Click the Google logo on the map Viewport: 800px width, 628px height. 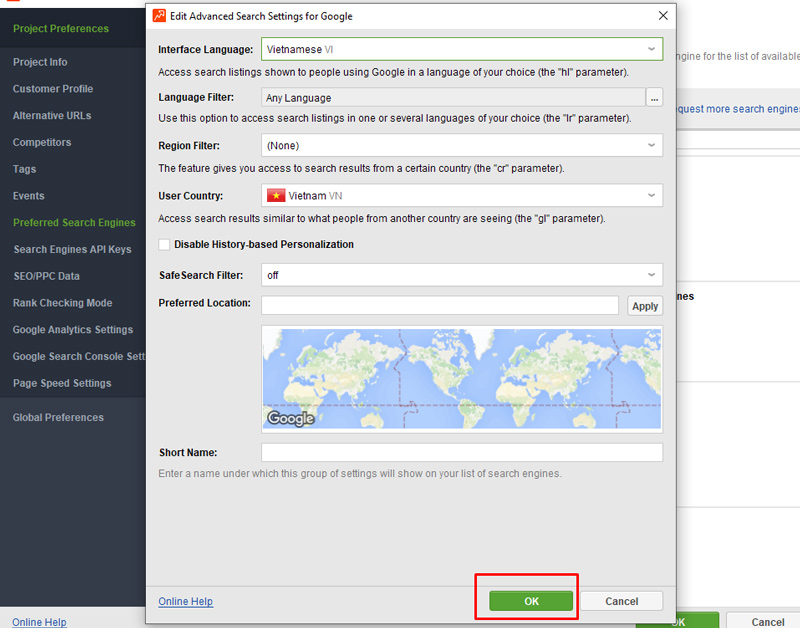tap(291, 418)
